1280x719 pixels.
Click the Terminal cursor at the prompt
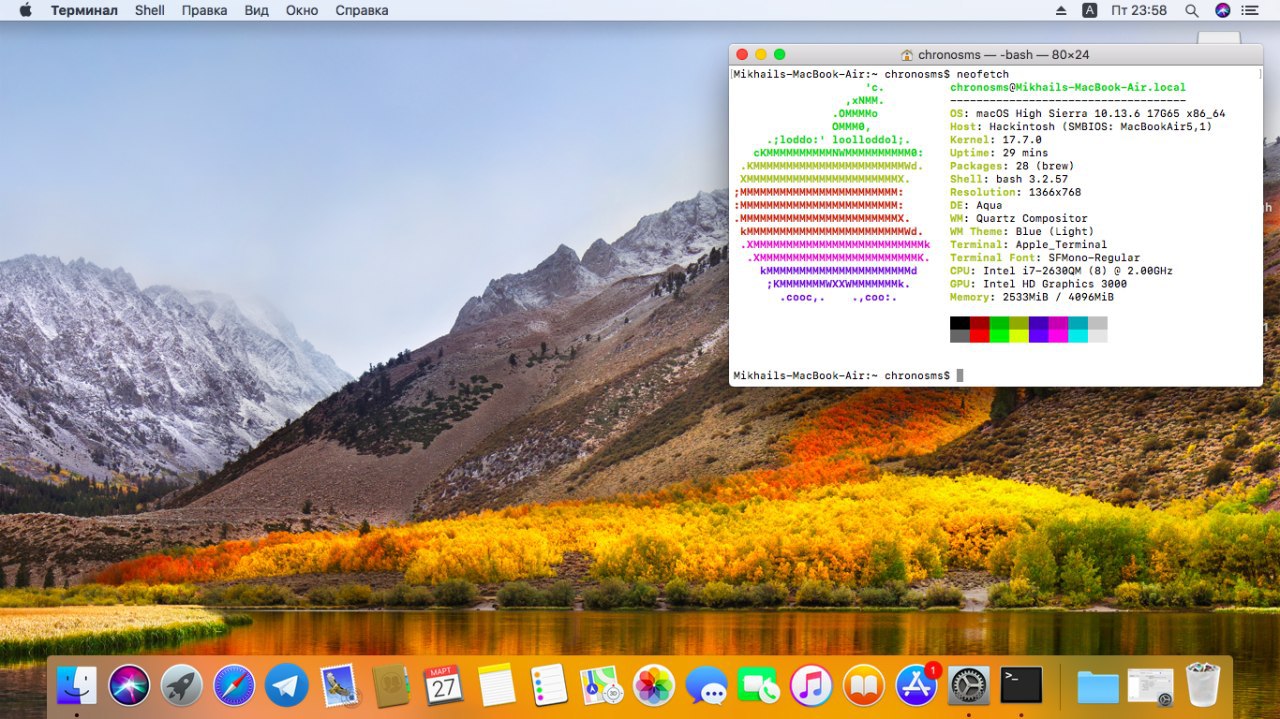tap(960, 375)
